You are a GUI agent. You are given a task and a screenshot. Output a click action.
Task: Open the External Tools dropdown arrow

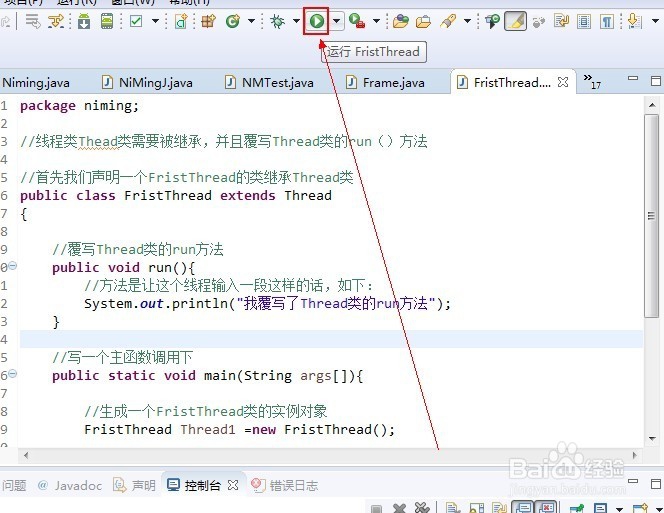[x=376, y=21]
